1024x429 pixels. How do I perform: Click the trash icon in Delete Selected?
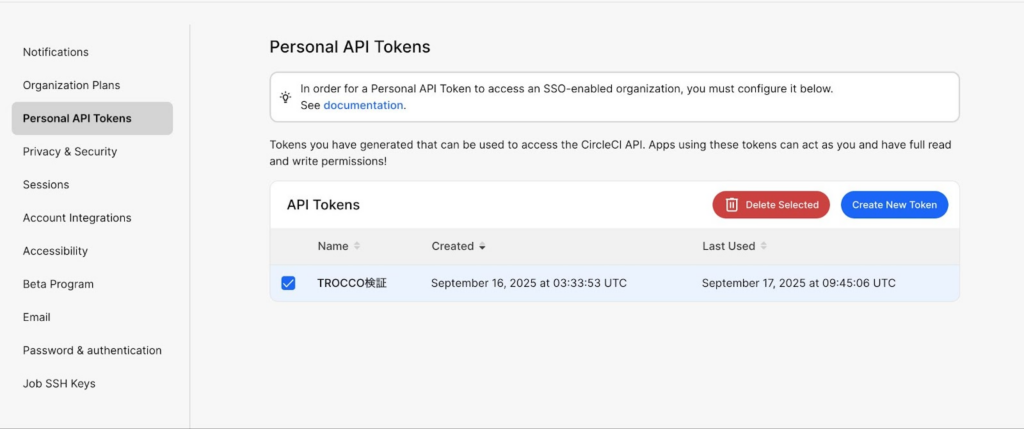tap(731, 205)
